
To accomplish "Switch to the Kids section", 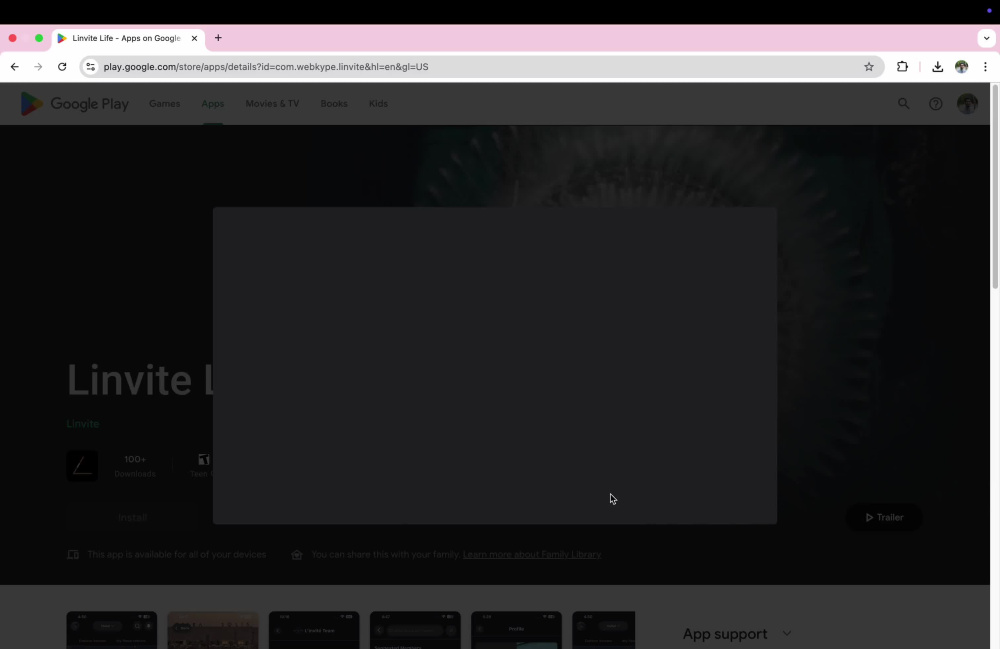I will (x=378, y=103).
